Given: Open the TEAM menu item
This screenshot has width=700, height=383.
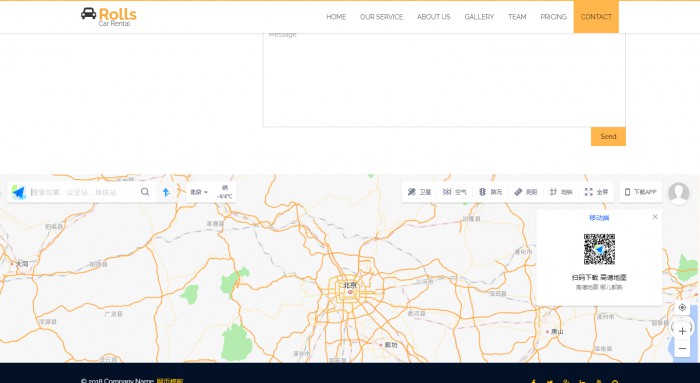Looking at the screenshot, I should [x=517, y=17].
